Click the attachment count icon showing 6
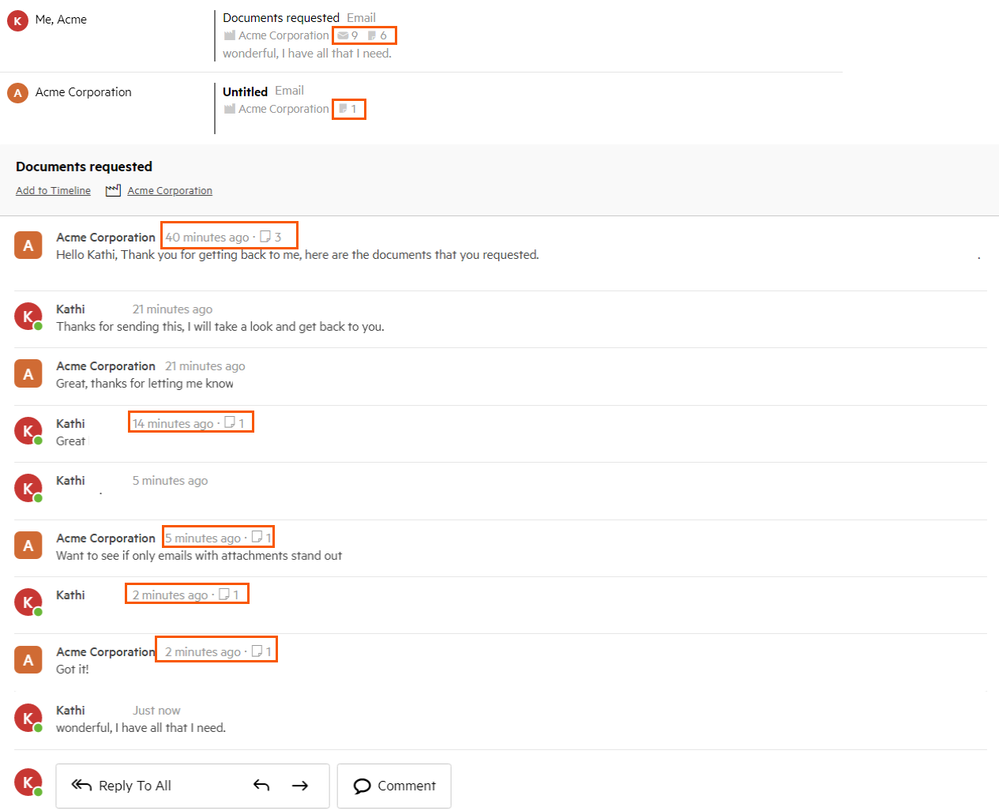The image size is (999, 810). 372,36
